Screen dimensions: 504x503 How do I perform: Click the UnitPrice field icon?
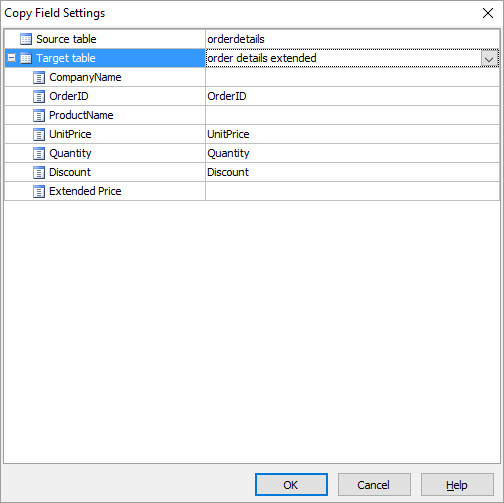click(39, 134)
